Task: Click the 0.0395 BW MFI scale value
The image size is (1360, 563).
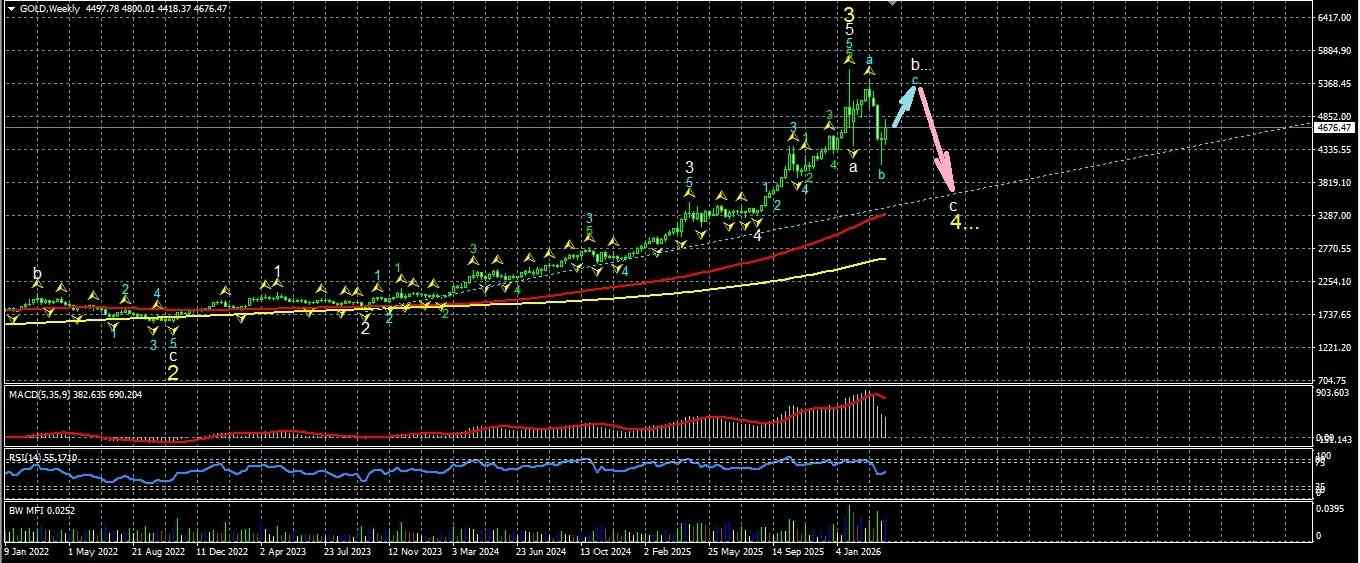Action: point(1331,510)
